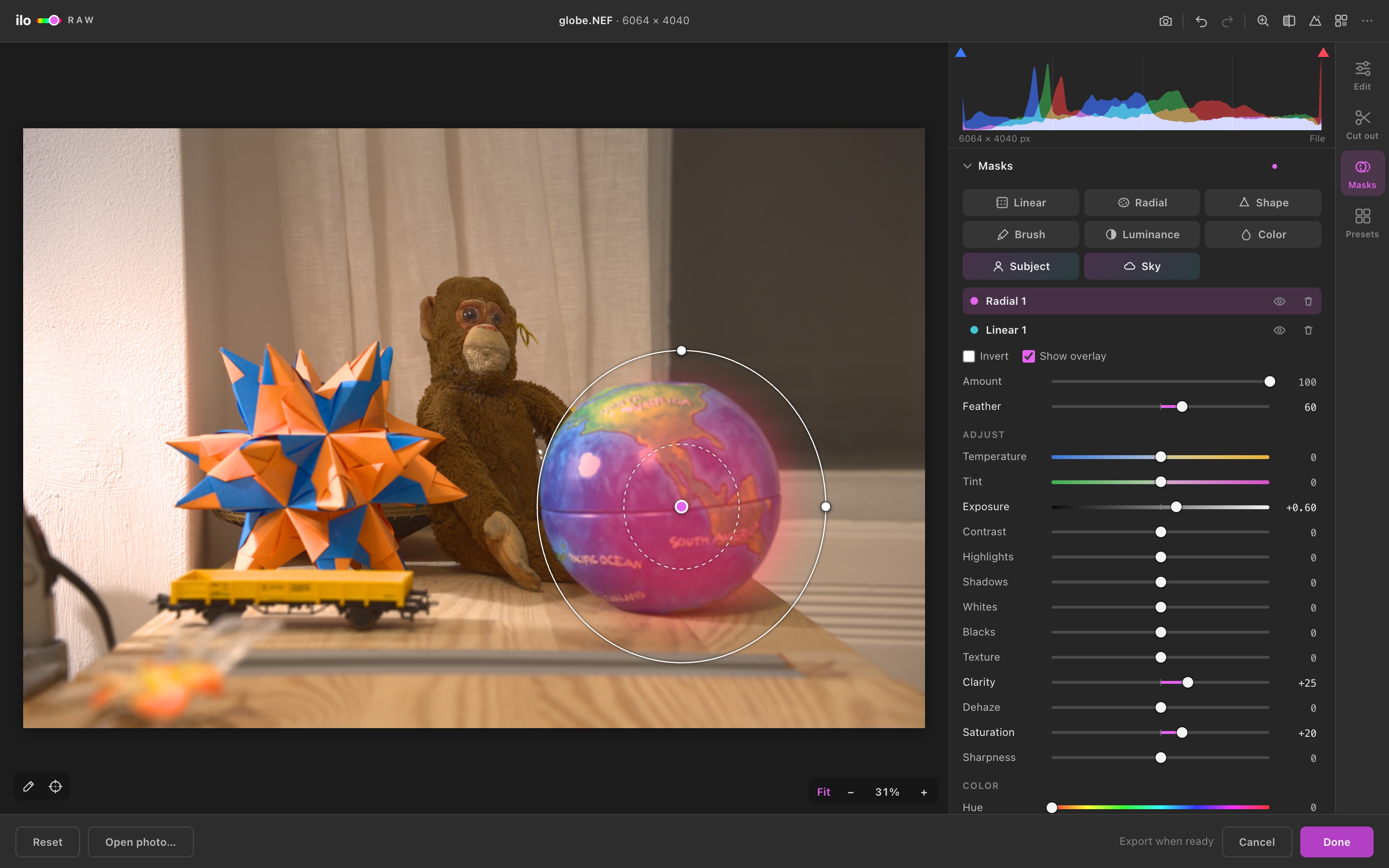This screenshot has height=868, width=1389.
Task: Undo the last edit
Action: coord(1201,21)
